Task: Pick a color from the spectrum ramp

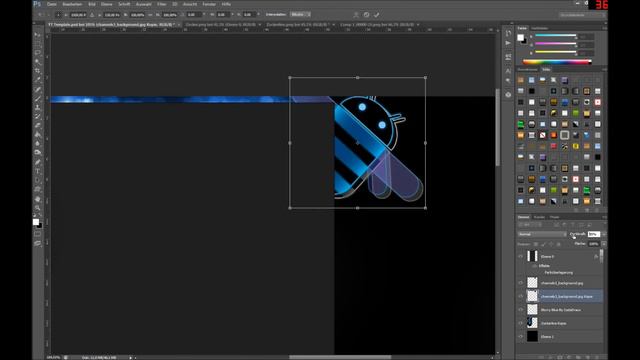Action: [x=557, y=62]
